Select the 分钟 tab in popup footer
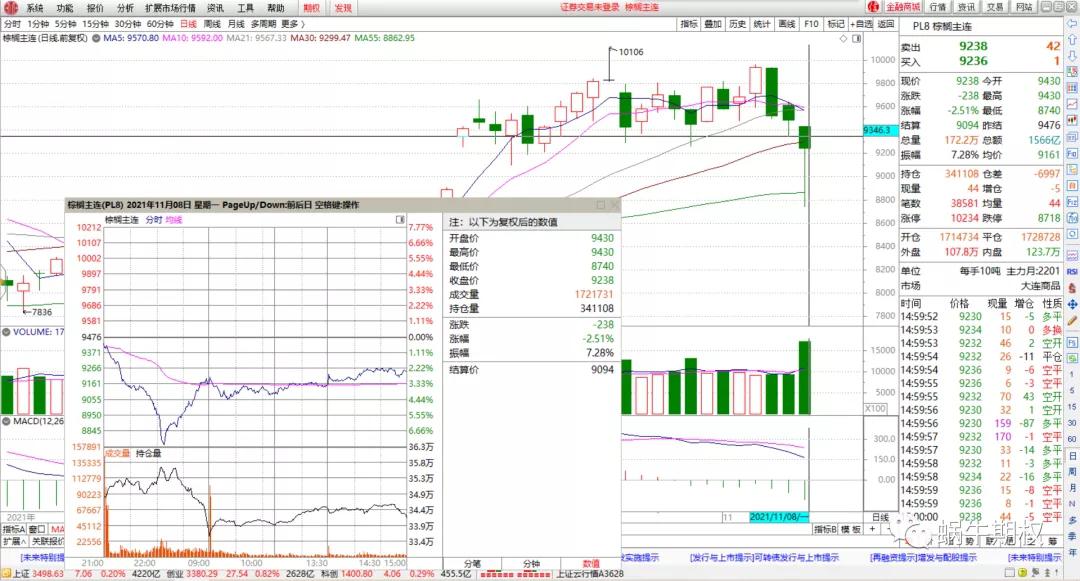The height and width of the screenshot is (581, 1080). [x=530, y=564]
